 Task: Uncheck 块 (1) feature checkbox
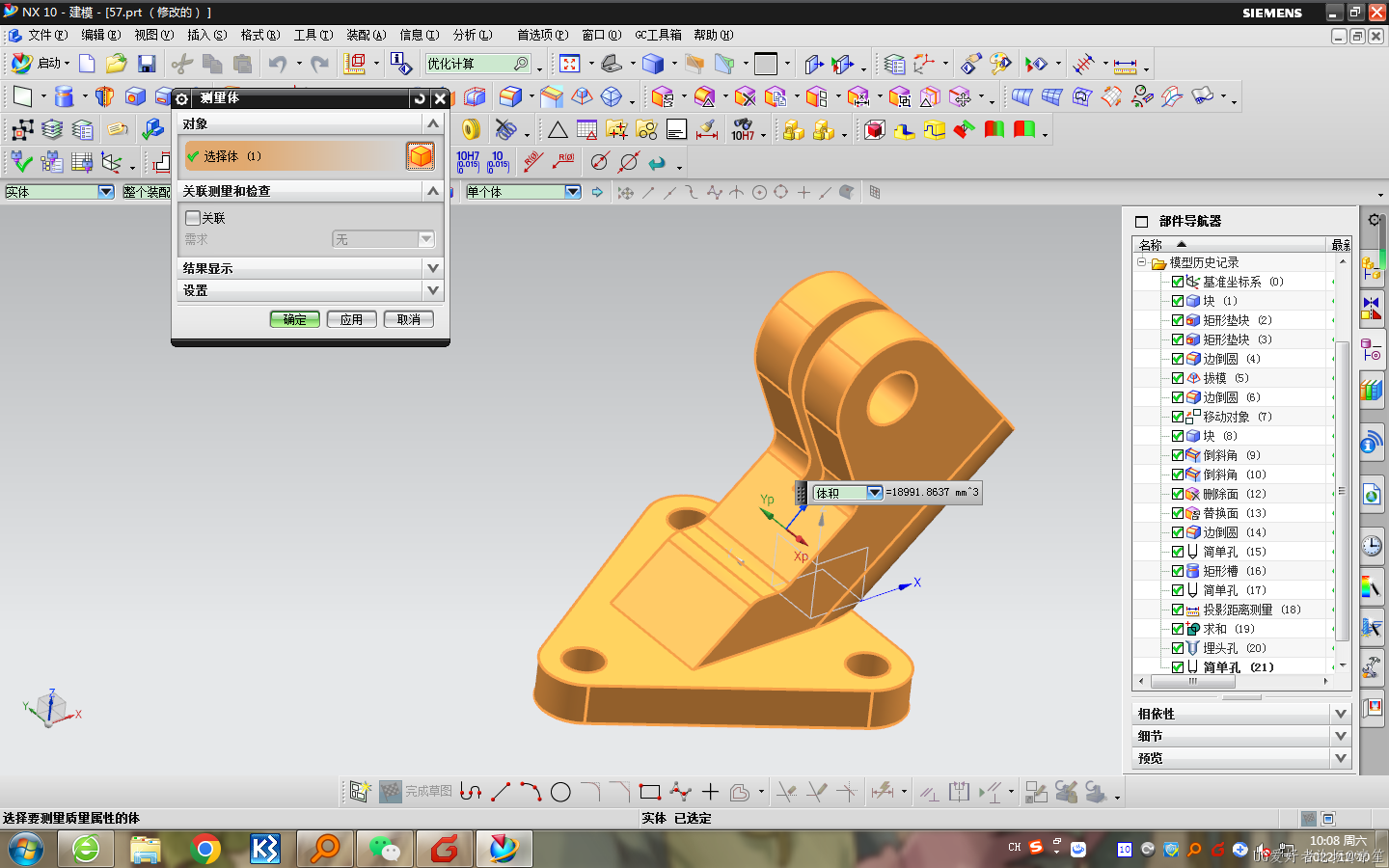click(1178, 301)
